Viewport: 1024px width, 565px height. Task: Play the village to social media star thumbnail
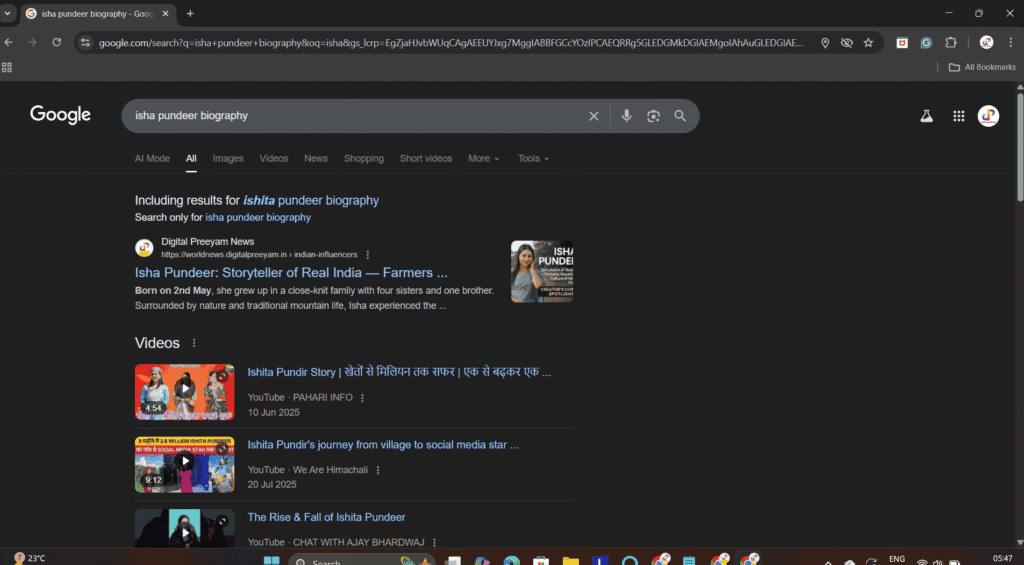185,464
